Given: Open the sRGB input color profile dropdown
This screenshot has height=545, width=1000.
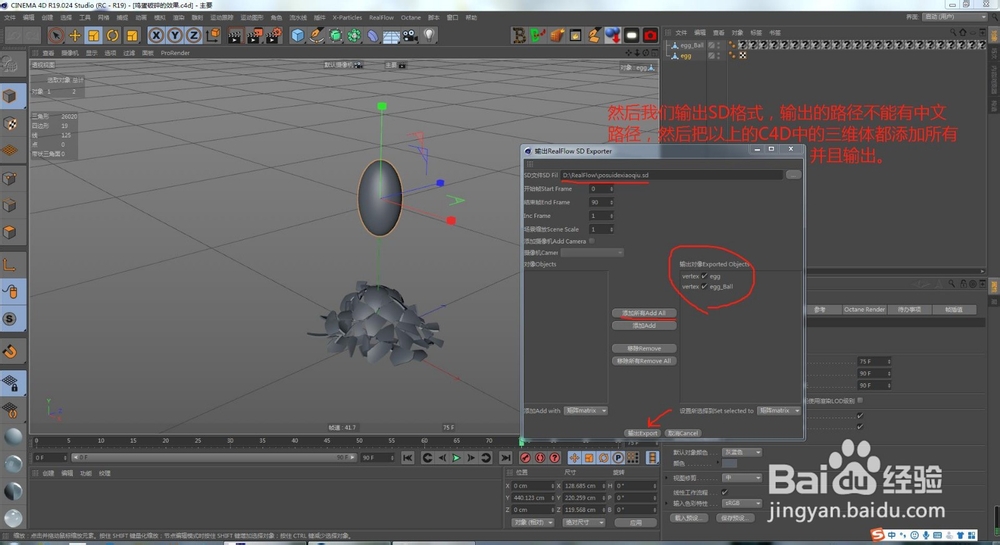Looking at the screenshot, I should pyautogui.click(x=742, y=503).
